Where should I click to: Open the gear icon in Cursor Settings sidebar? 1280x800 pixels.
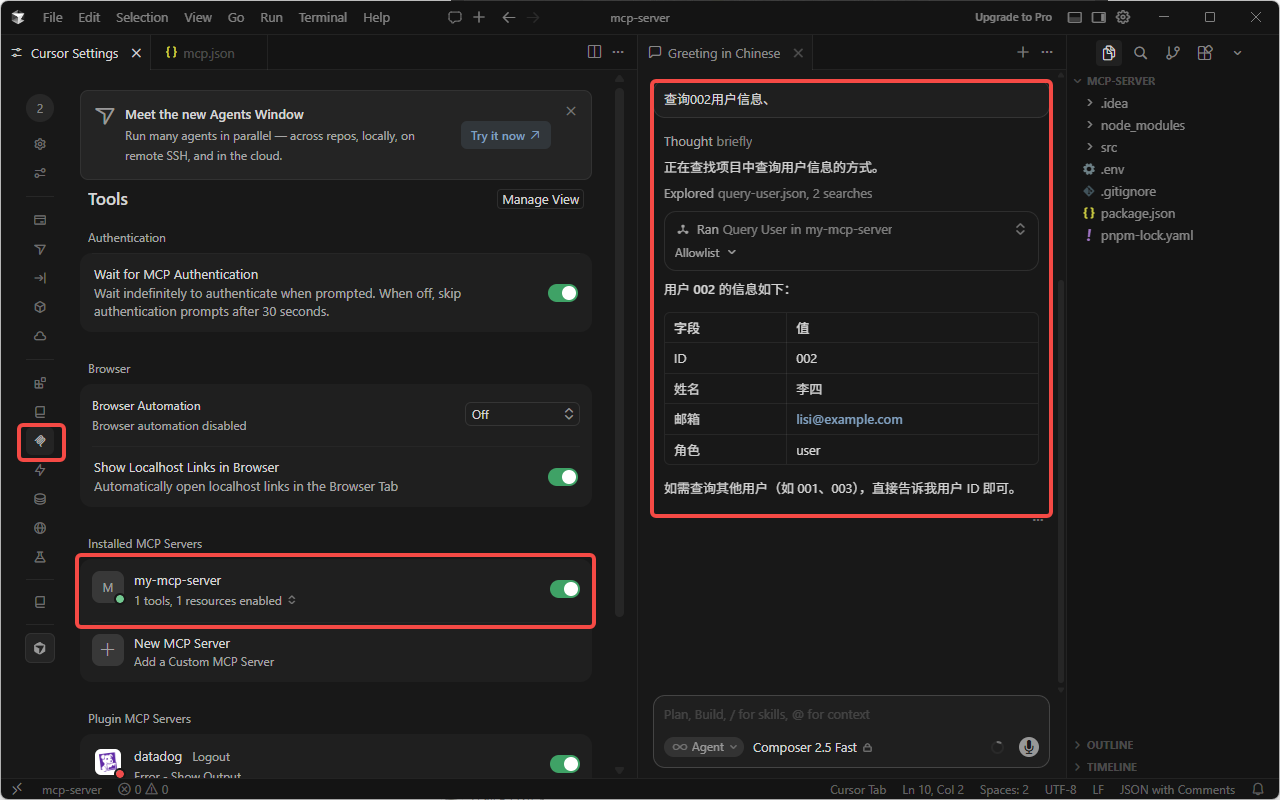pos(40,144)
